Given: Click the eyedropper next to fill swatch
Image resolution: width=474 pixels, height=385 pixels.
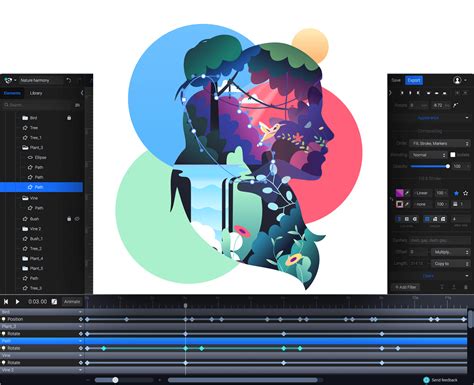Looking at the screenshot, I should (407, 193).
